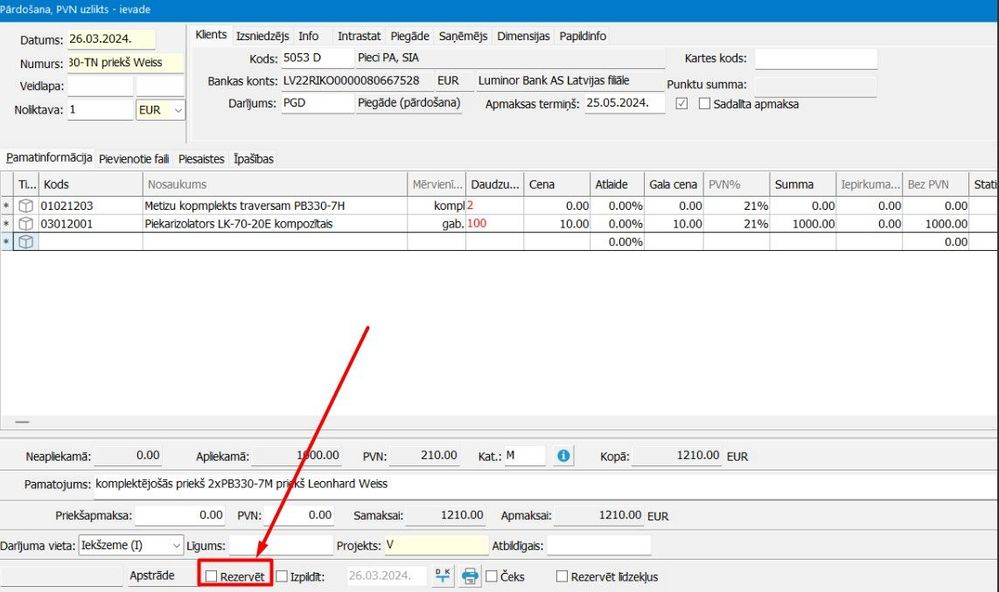The image size is (999, 592).
Task: Open the Pievienotie faili tab
Action: point(134,159)
